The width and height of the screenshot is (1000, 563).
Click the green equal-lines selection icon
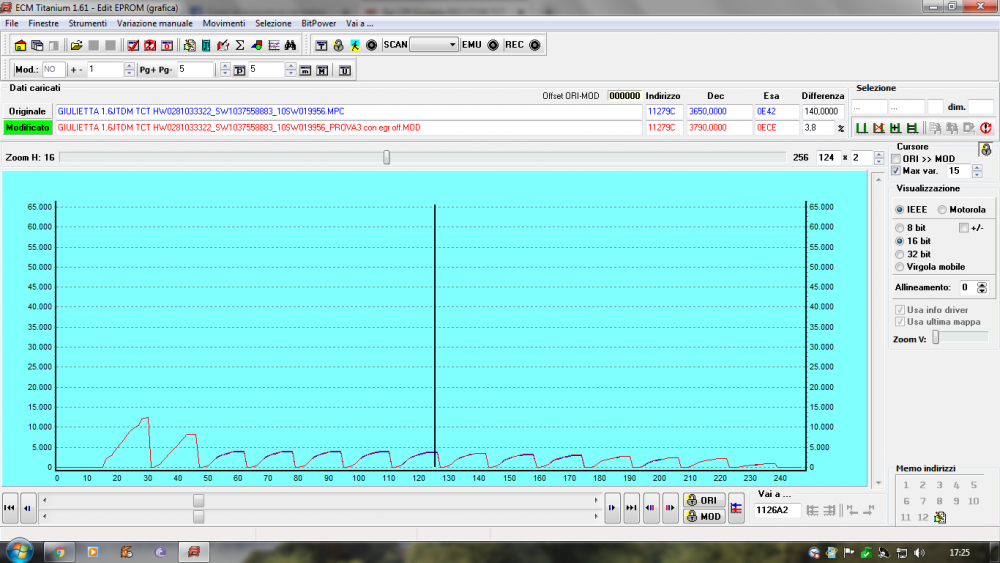coord(912,128)
